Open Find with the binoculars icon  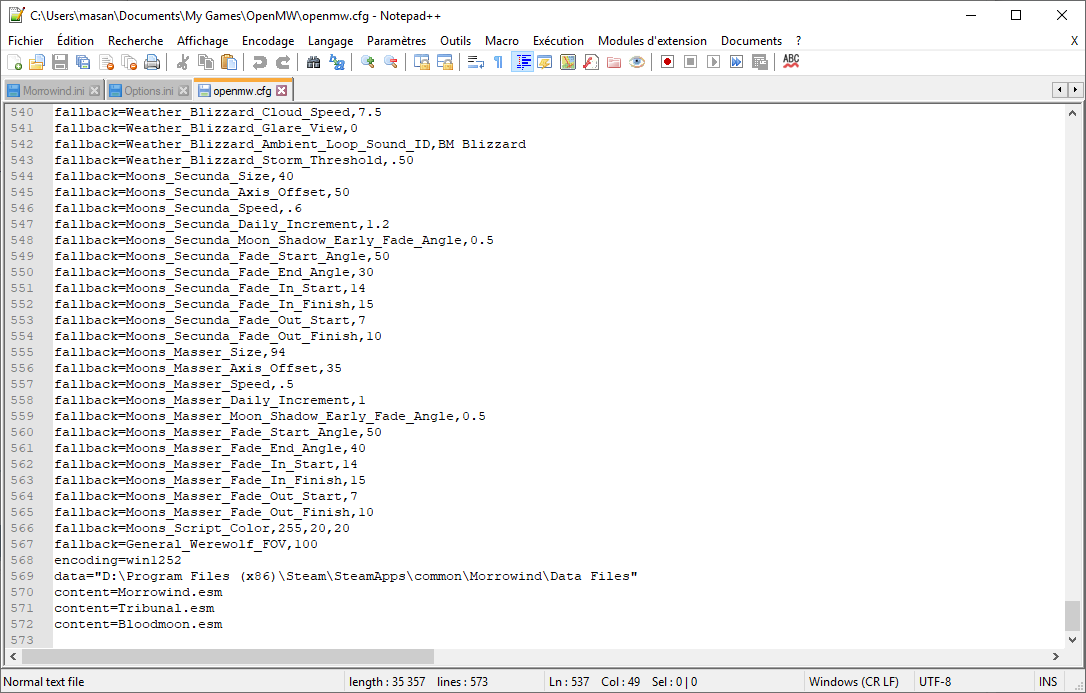click(x=314, y=62)
